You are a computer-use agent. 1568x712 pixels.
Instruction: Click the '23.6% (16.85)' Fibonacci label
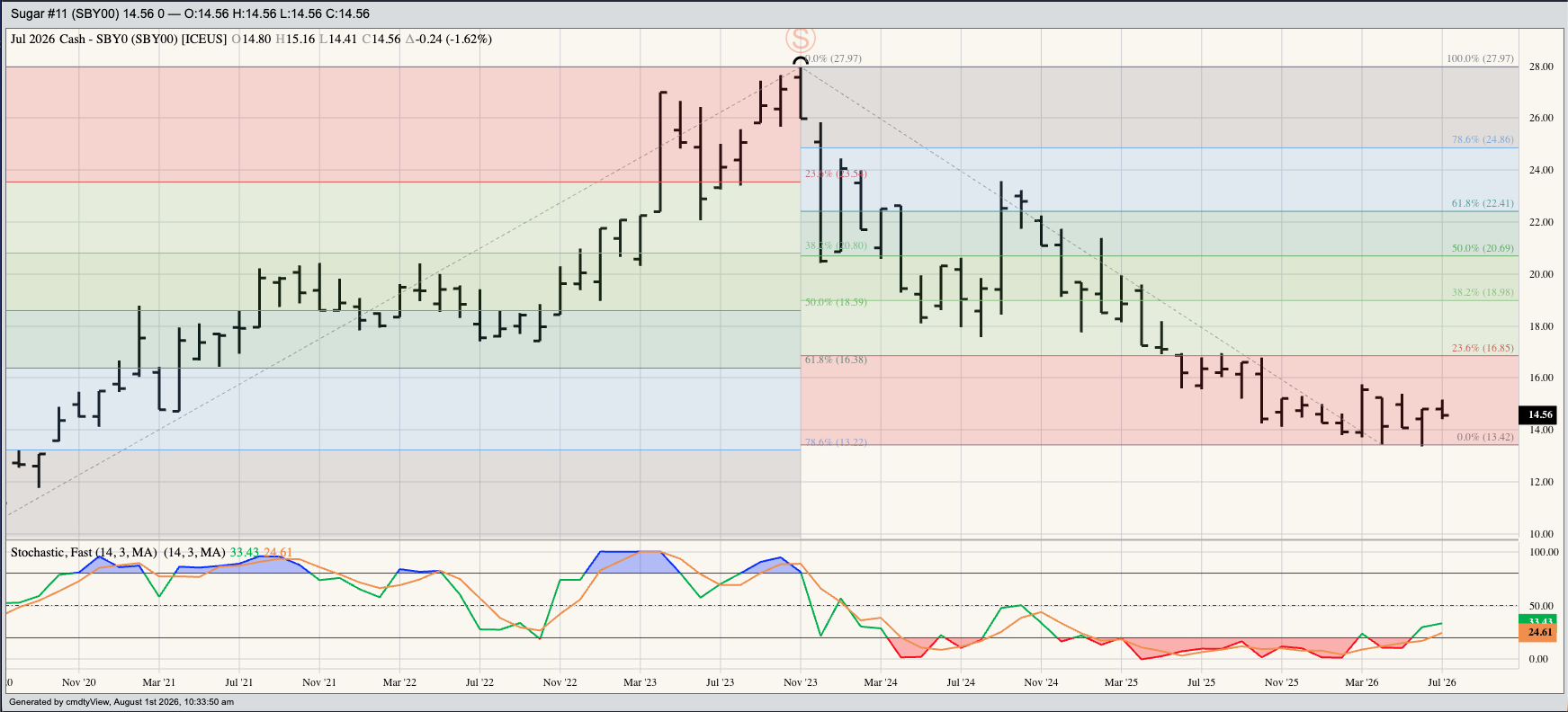click(1483, 348)
